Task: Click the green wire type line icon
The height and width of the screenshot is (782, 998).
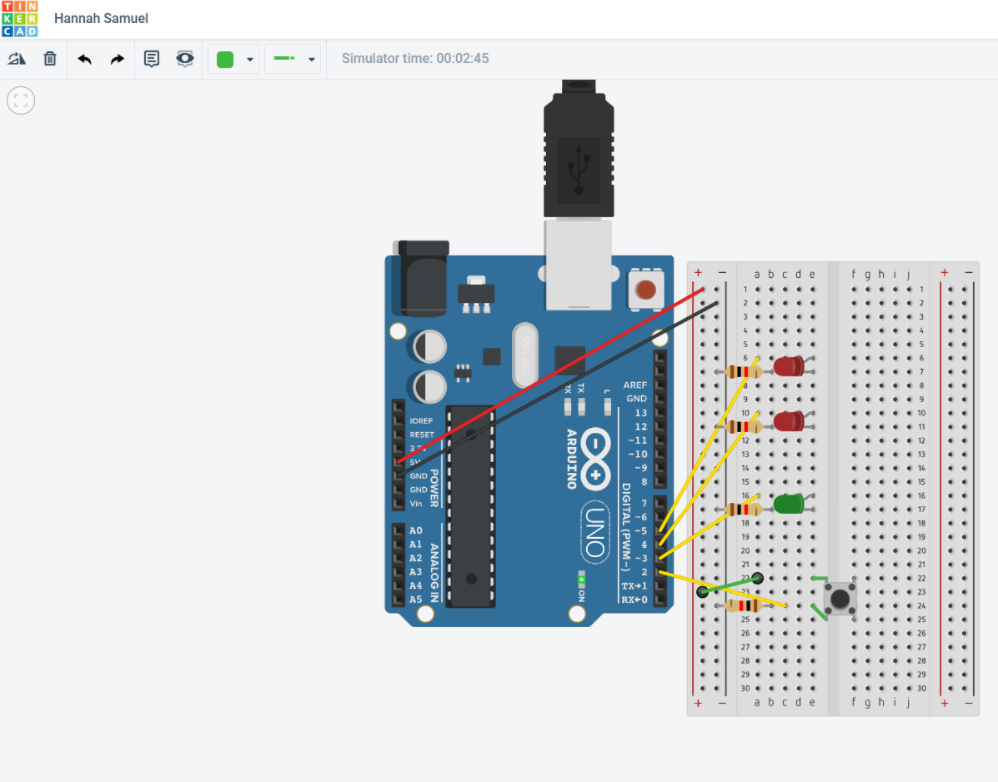Action: [x=284, y=58]
